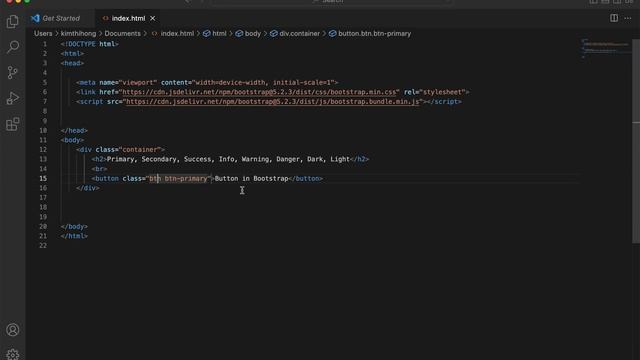The image size is (640, 360).
Task: Click the opening head tag
Action: tap(72, 63)
